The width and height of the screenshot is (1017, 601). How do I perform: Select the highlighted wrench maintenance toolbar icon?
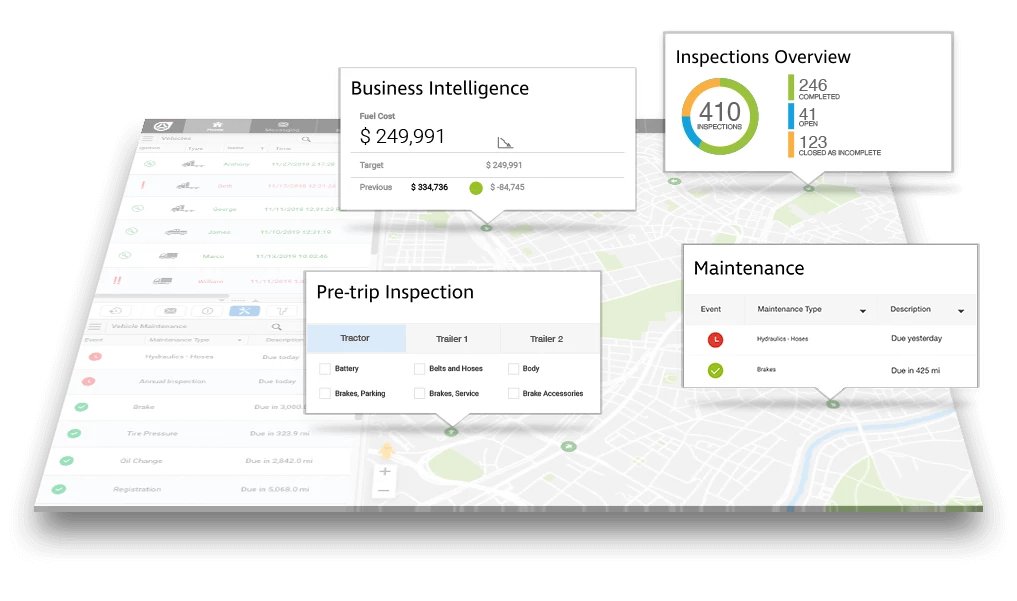pos(245,311)
